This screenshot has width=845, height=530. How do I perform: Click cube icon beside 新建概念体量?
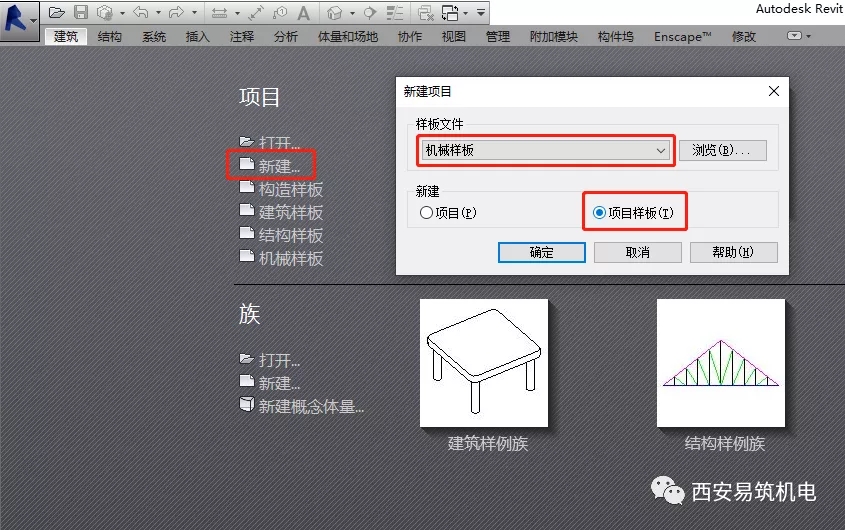tap(247, 404)
